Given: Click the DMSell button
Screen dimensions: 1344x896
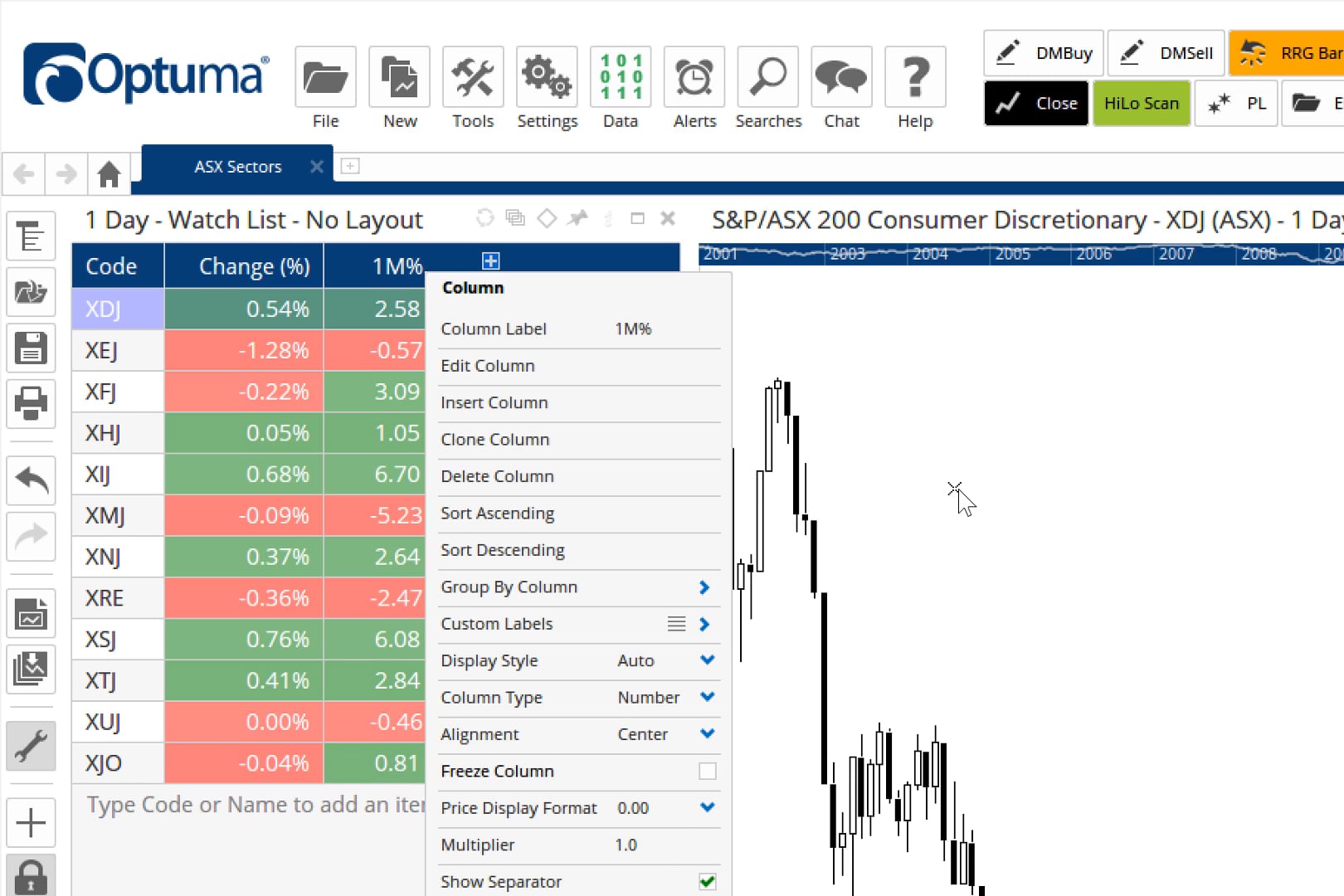Looking at the screenshot, I should pos(1166,53).
